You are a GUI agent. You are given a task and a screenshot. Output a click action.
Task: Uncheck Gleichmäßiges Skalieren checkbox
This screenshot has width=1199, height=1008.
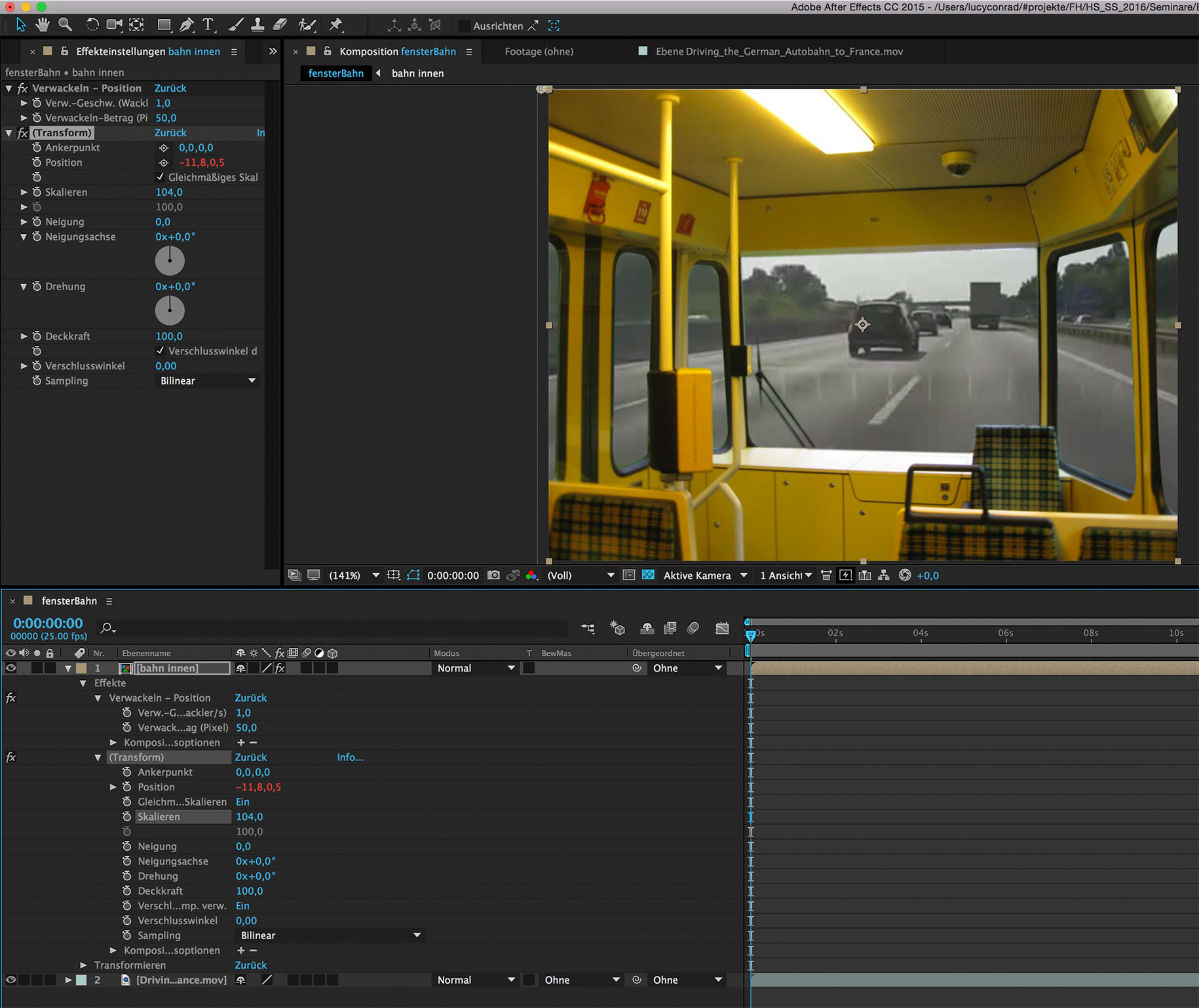[161, 177]
